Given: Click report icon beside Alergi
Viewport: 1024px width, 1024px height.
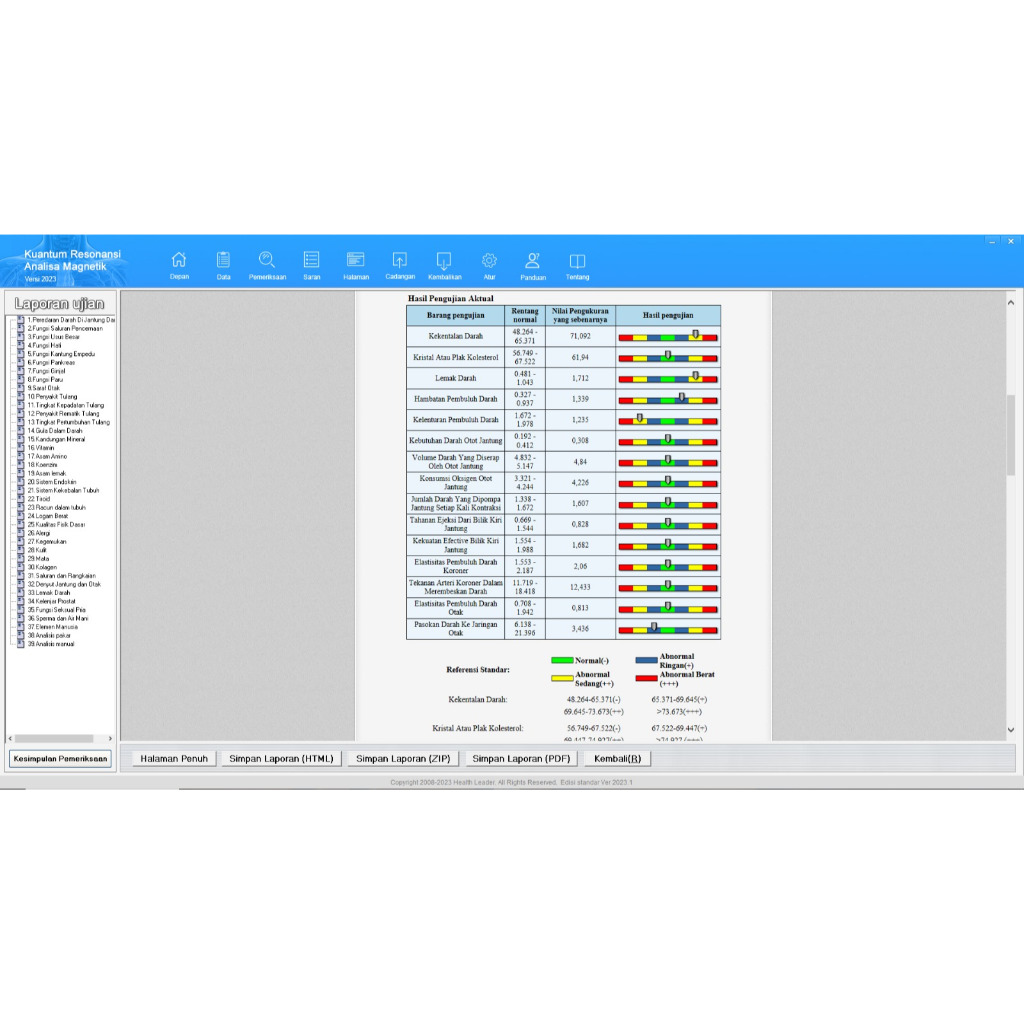Looking at the screenshot, I should 21,533.
